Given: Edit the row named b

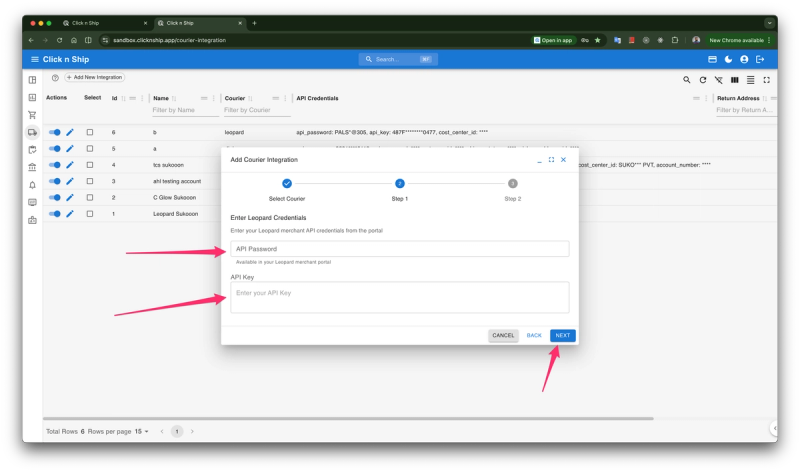Looking at the screenshot, I should point(70,132).
